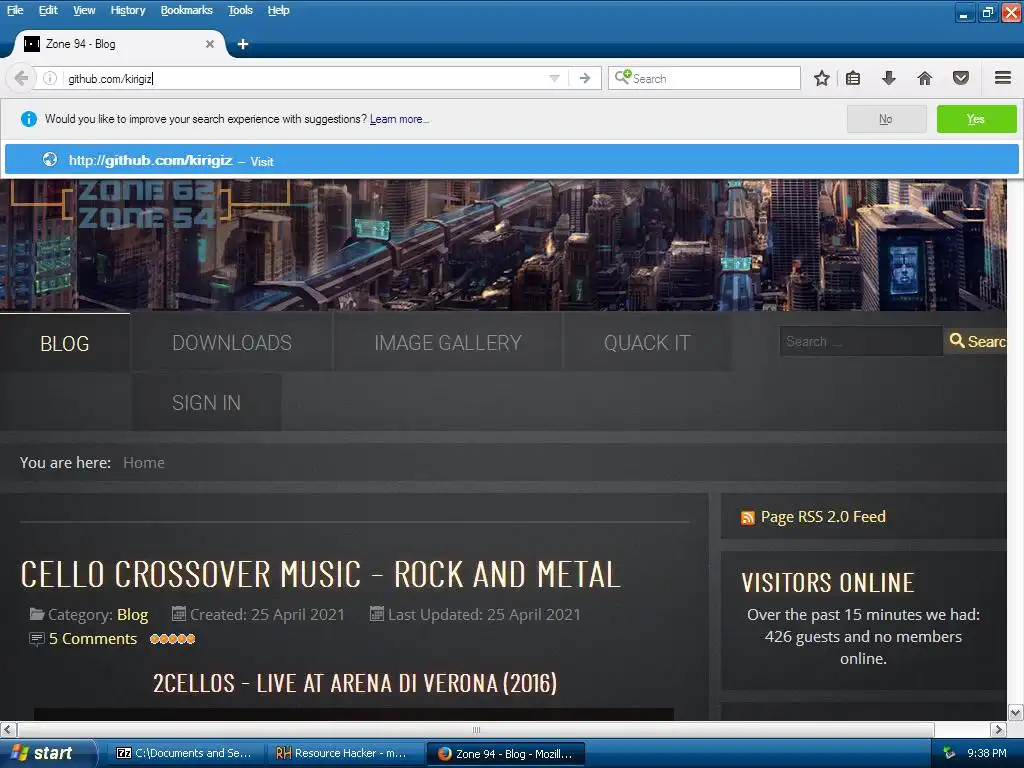Switch to C:\Documents and Se... taskbar window
Image resolution: width=1024 pixels, height=768 pixels.
click(184, 753)
